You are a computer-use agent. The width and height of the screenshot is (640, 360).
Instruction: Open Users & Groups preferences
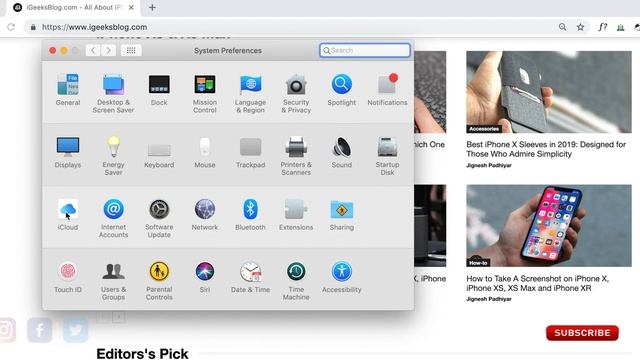(113, 281)
